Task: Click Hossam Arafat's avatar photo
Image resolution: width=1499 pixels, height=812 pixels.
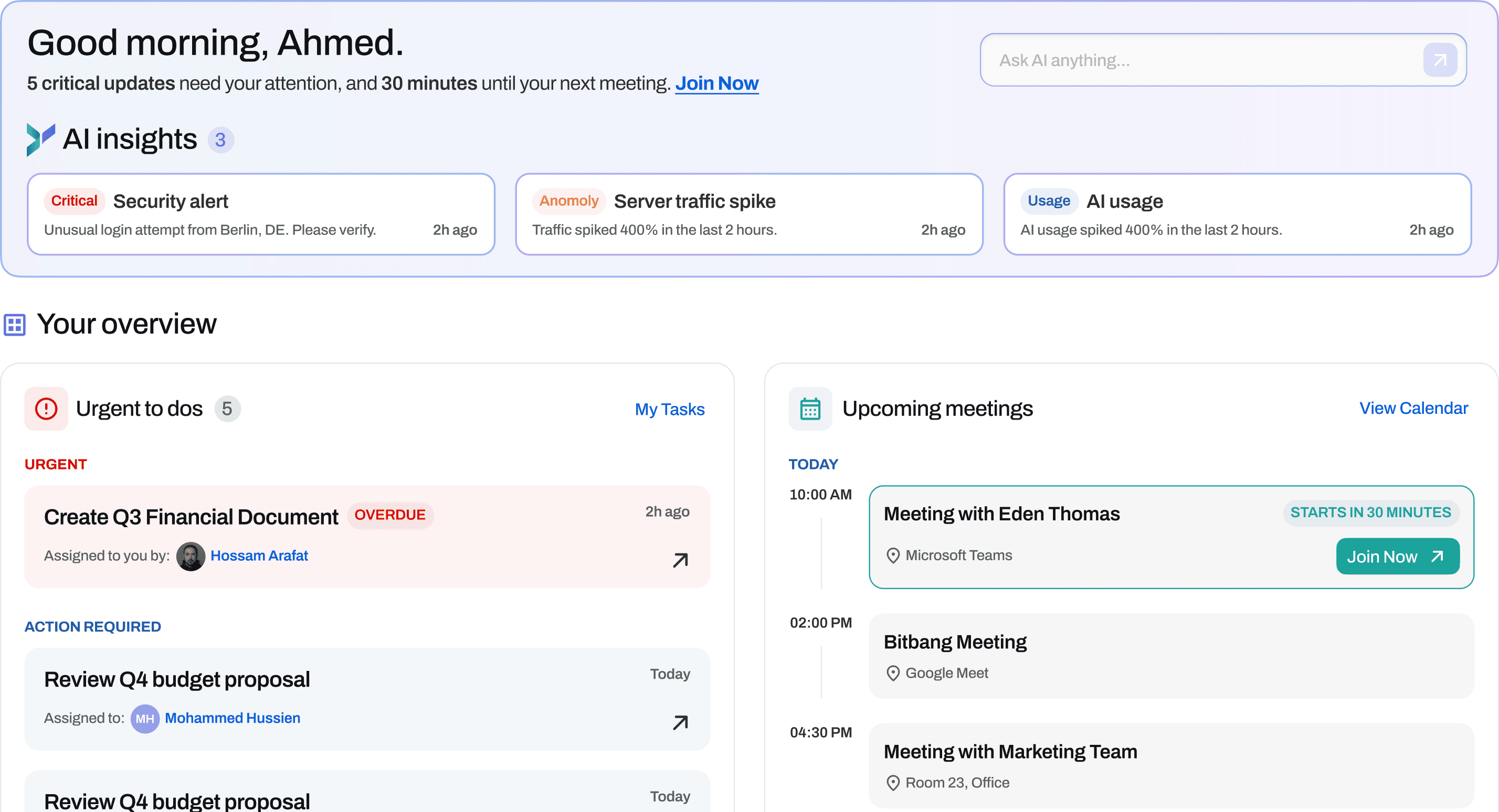Action: coord(191,556)
